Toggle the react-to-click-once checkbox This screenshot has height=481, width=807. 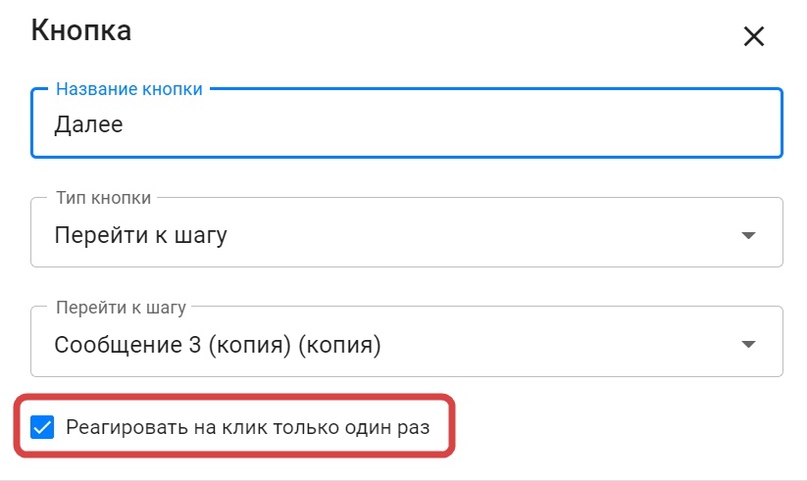tap(42, 428)
